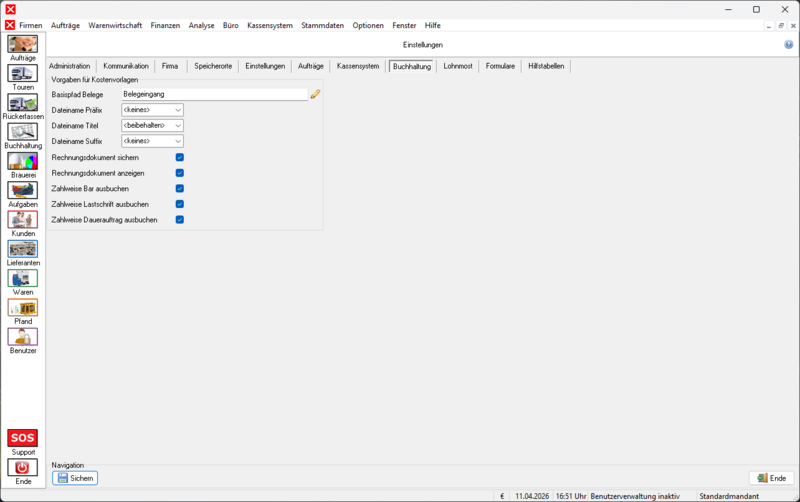Uncheck Zahlweise Bar ausbuchen
Image resolution: width=800 pixels, height=502 pixels.
[180, 189]
